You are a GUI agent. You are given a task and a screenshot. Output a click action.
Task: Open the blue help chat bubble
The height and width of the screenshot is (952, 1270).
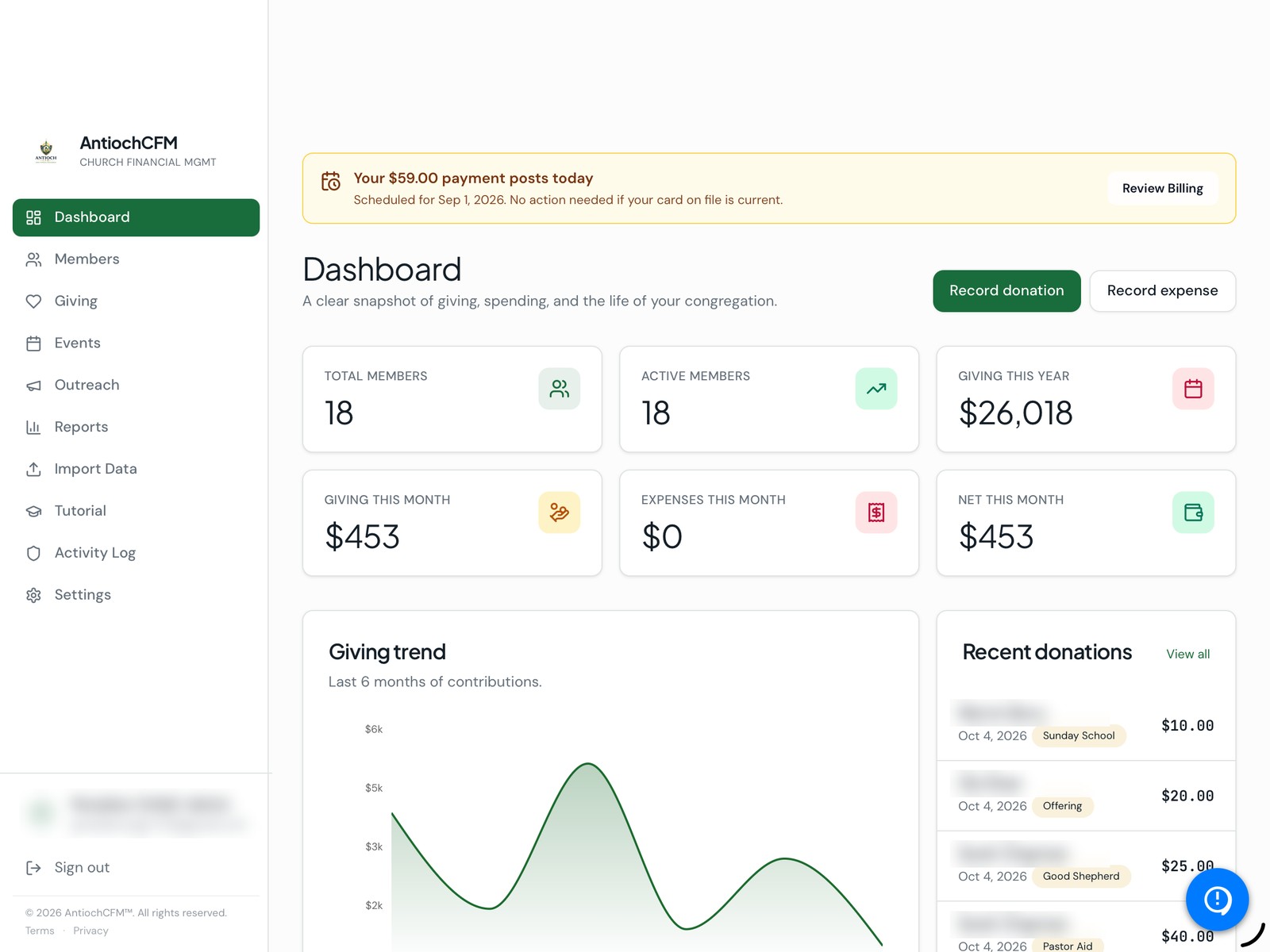(x=1218, y=900)
